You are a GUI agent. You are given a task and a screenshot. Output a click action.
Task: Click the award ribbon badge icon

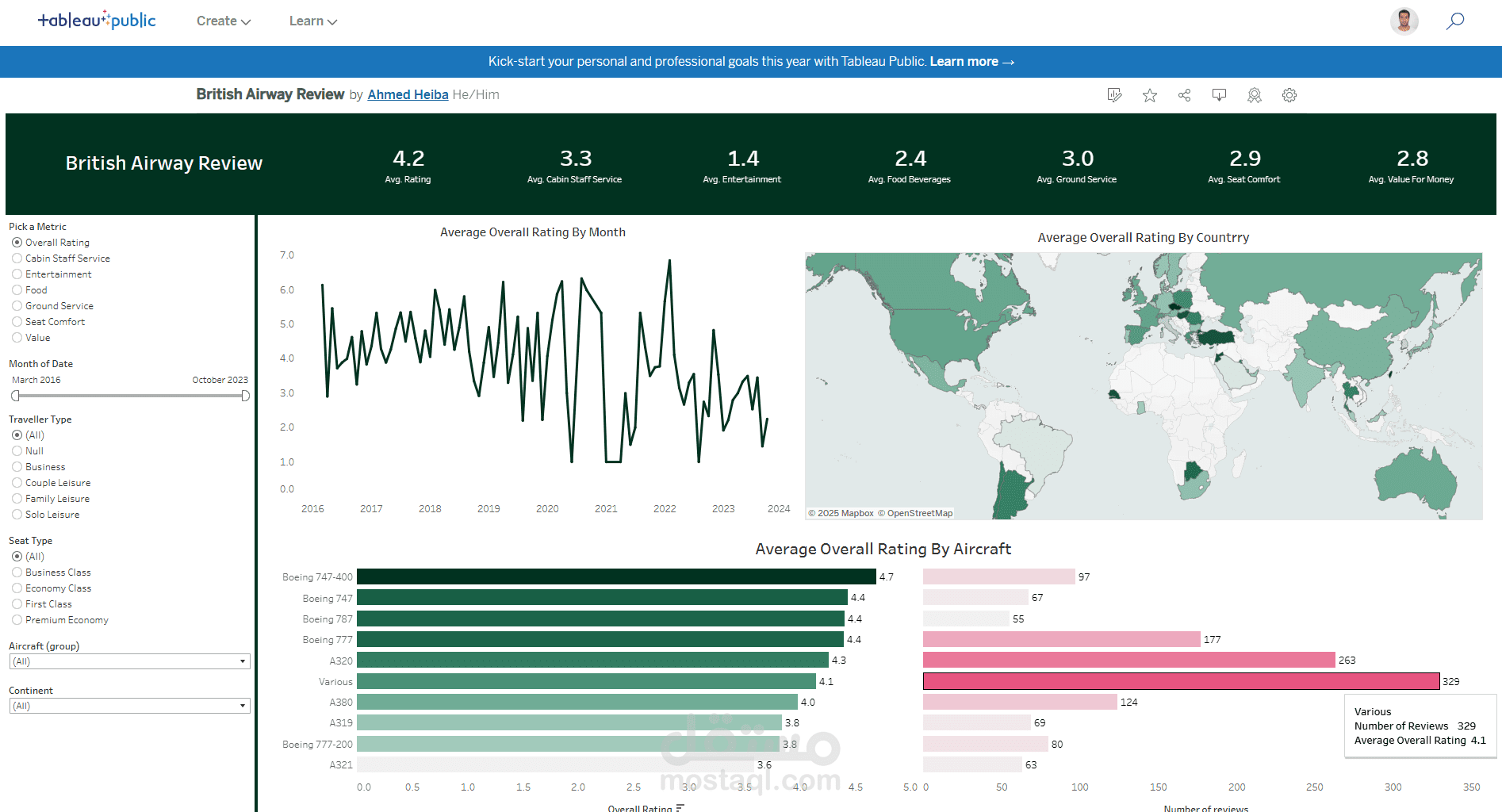tap(1255, 95)
